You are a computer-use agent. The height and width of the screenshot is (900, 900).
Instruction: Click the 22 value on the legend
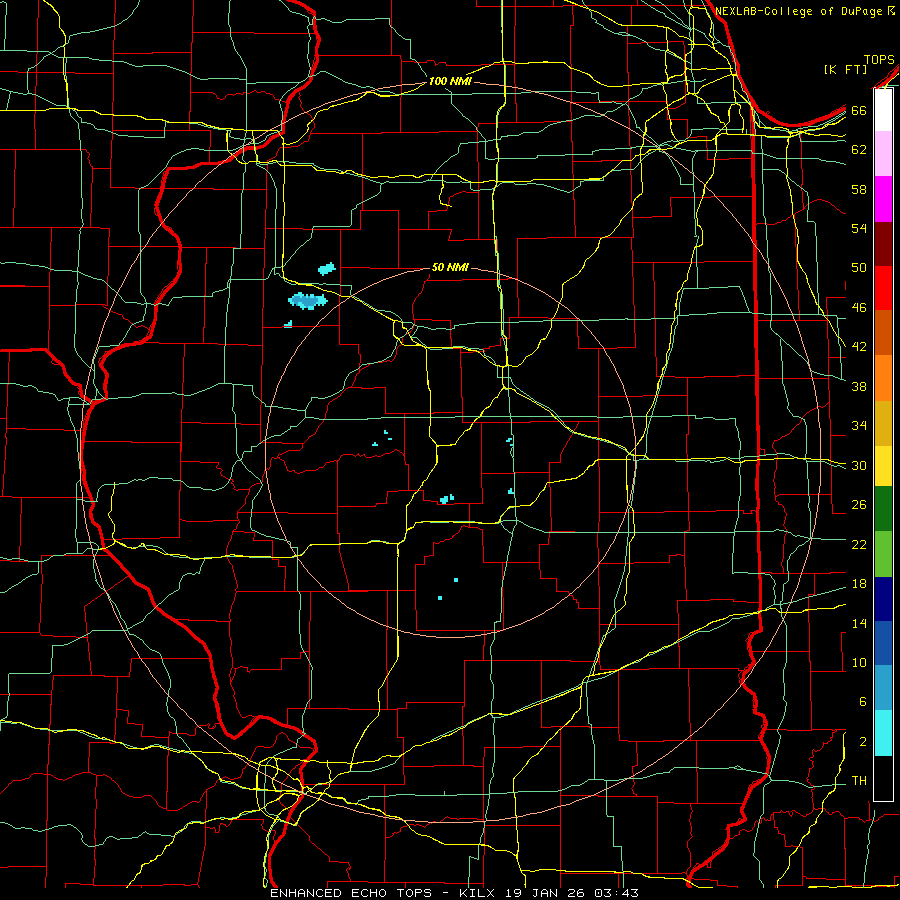point(859,544)
